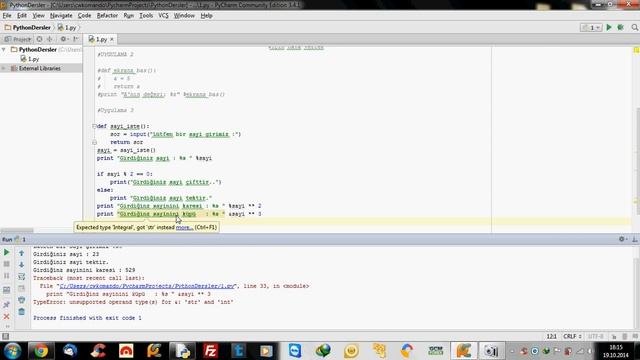Open Chrome from the taskbar

(x=40, y=351)
